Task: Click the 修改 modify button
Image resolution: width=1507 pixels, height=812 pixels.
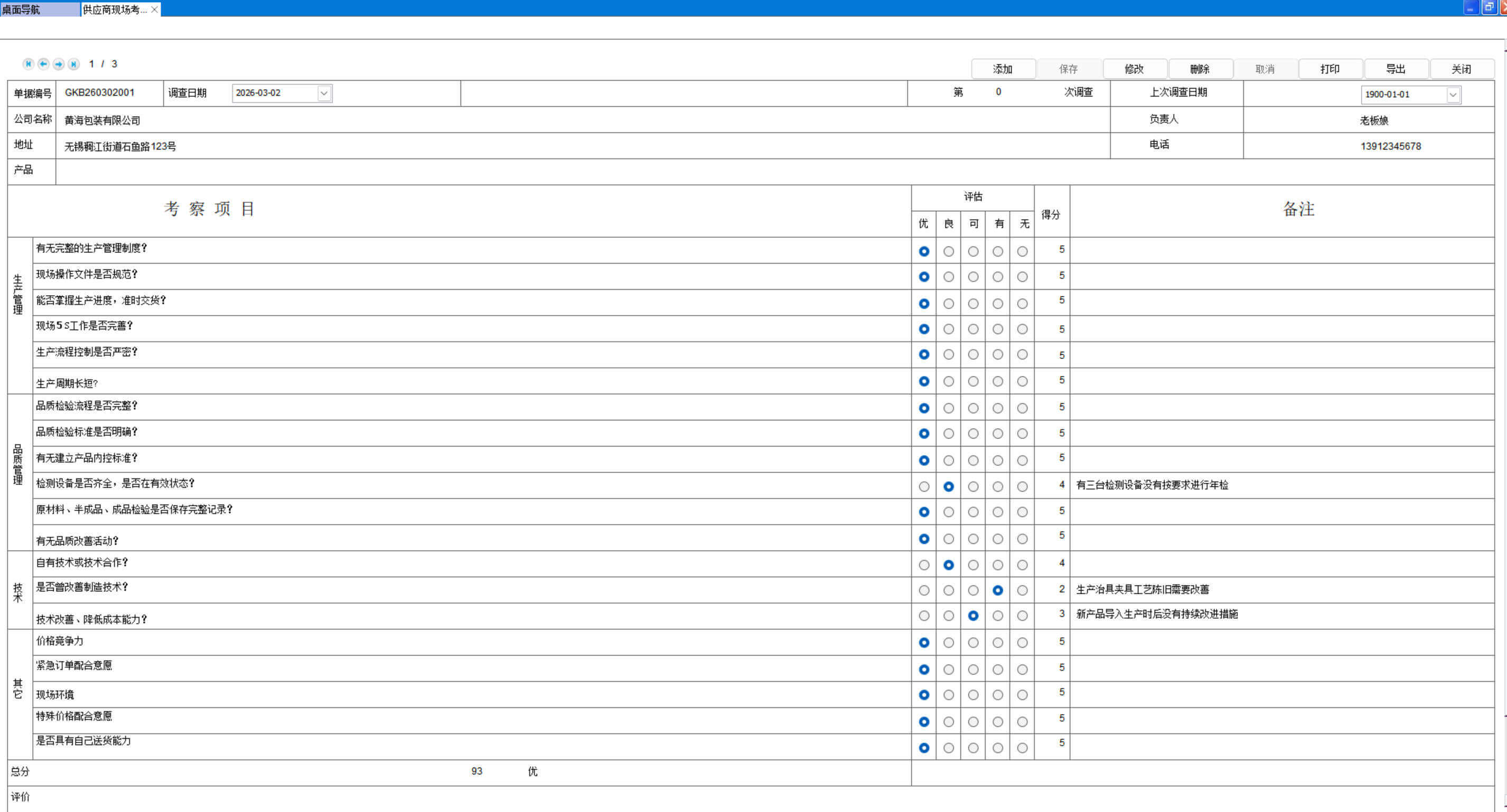Action: pos(1134,69)
